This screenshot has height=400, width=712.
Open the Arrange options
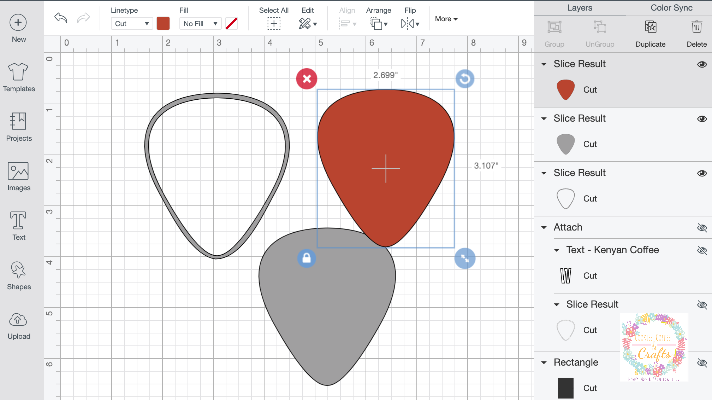coord(378,24)
